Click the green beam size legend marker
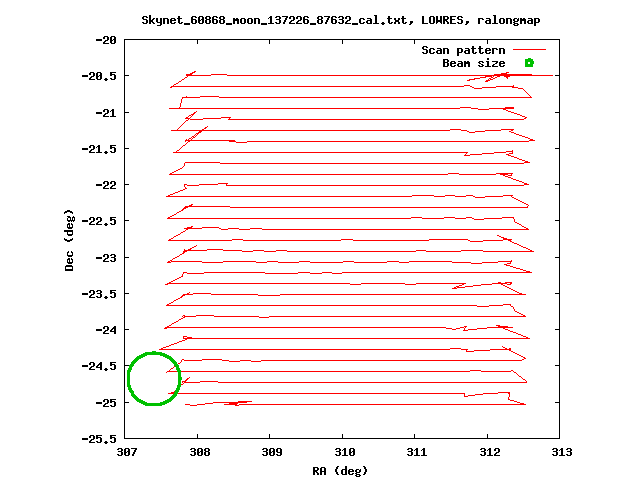 (529, 63)
